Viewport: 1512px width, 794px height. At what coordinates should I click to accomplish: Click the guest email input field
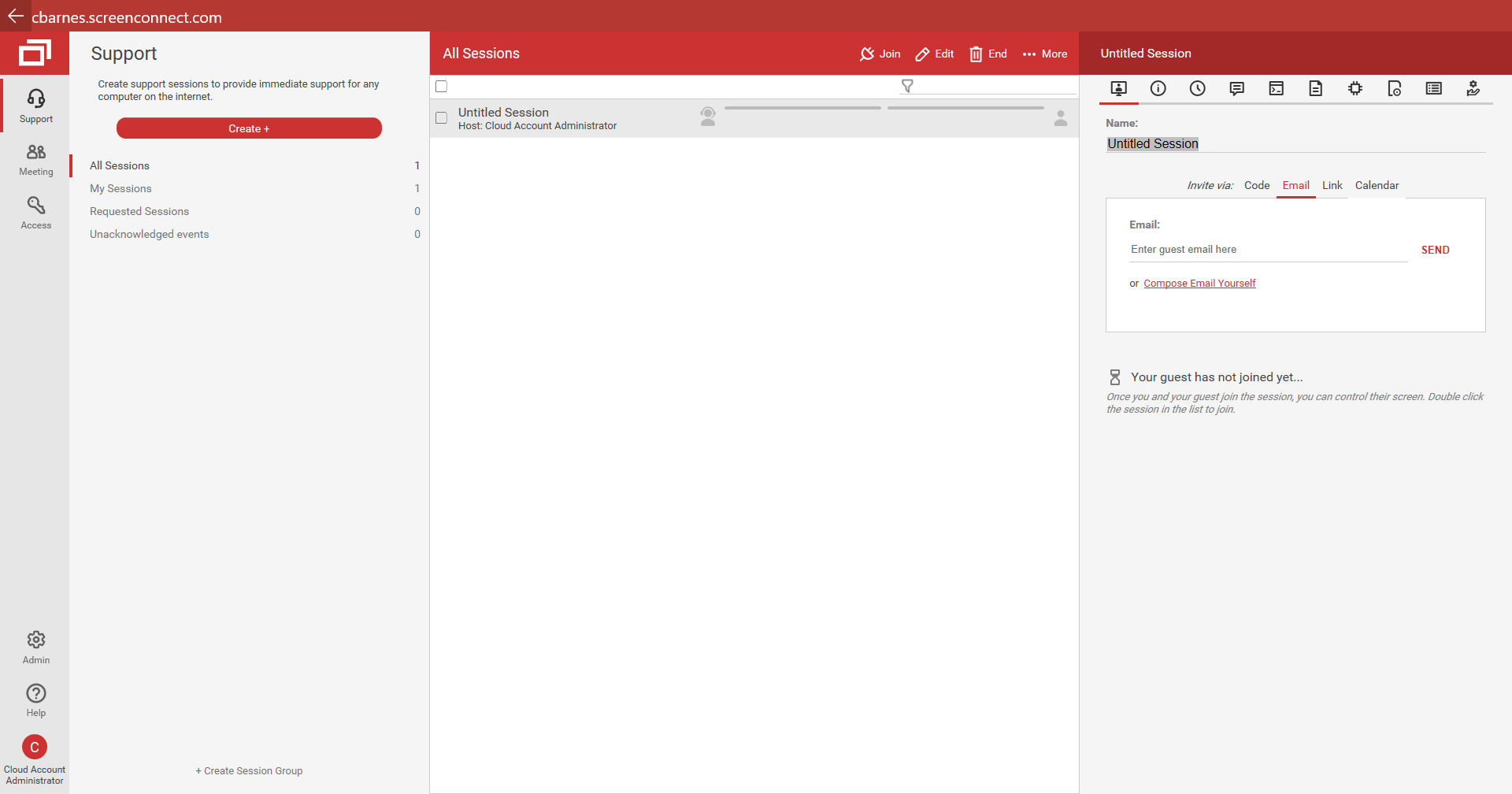[1268, 250]
